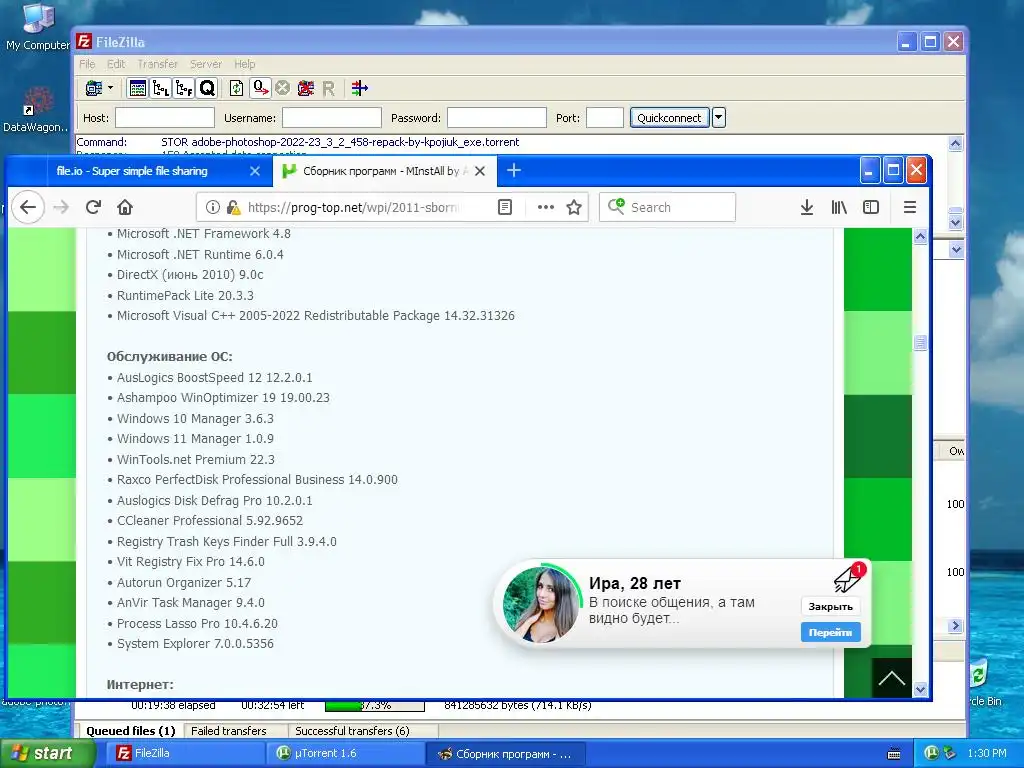This screenshot has width=1024, height=768.
Task: Open FileZilla Edit menu
Action: (116, 64)
